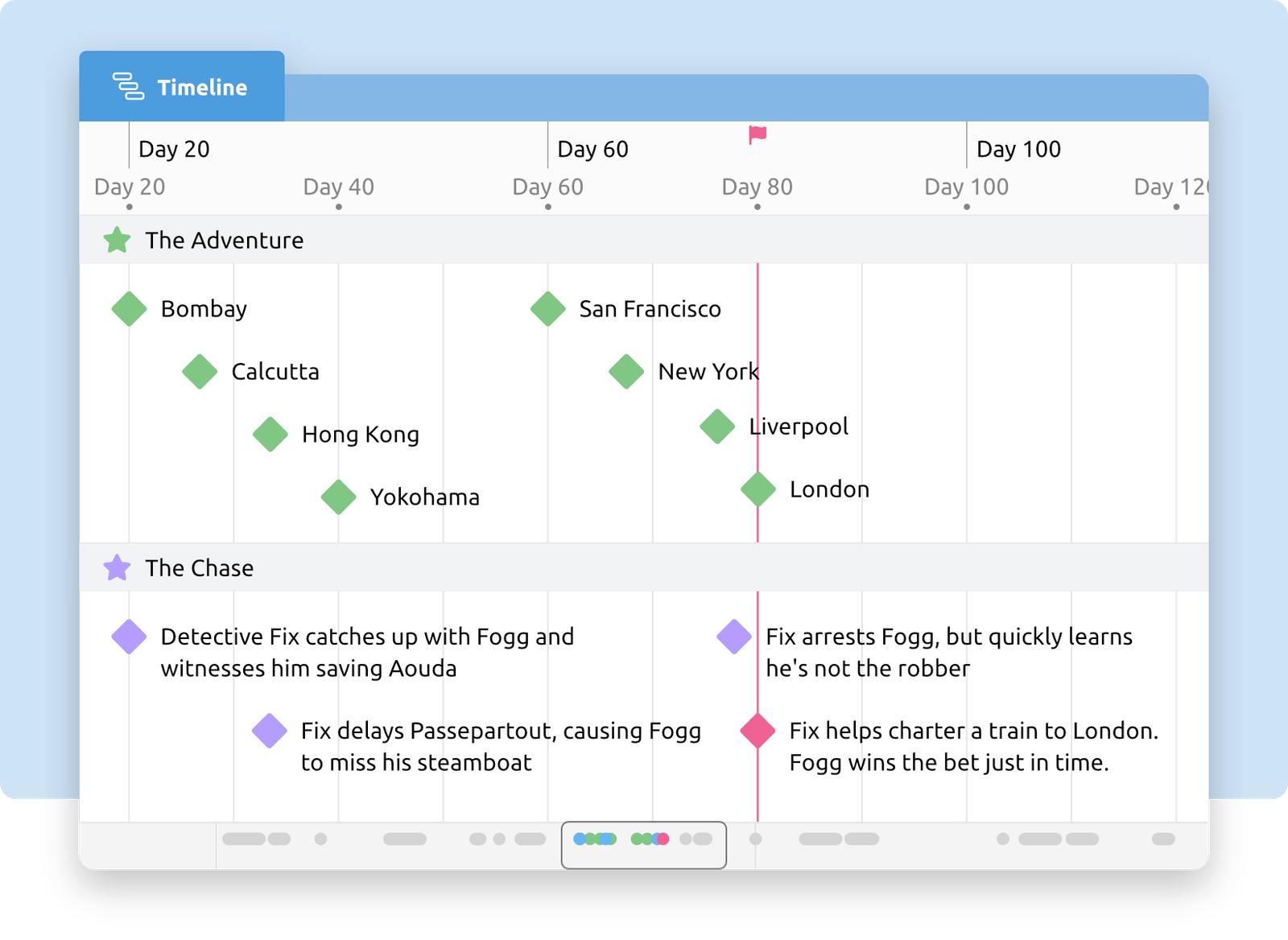Collapse The Adventure section header
The width and height of the screenshot is (1288, 940).
tap(223, 239)
